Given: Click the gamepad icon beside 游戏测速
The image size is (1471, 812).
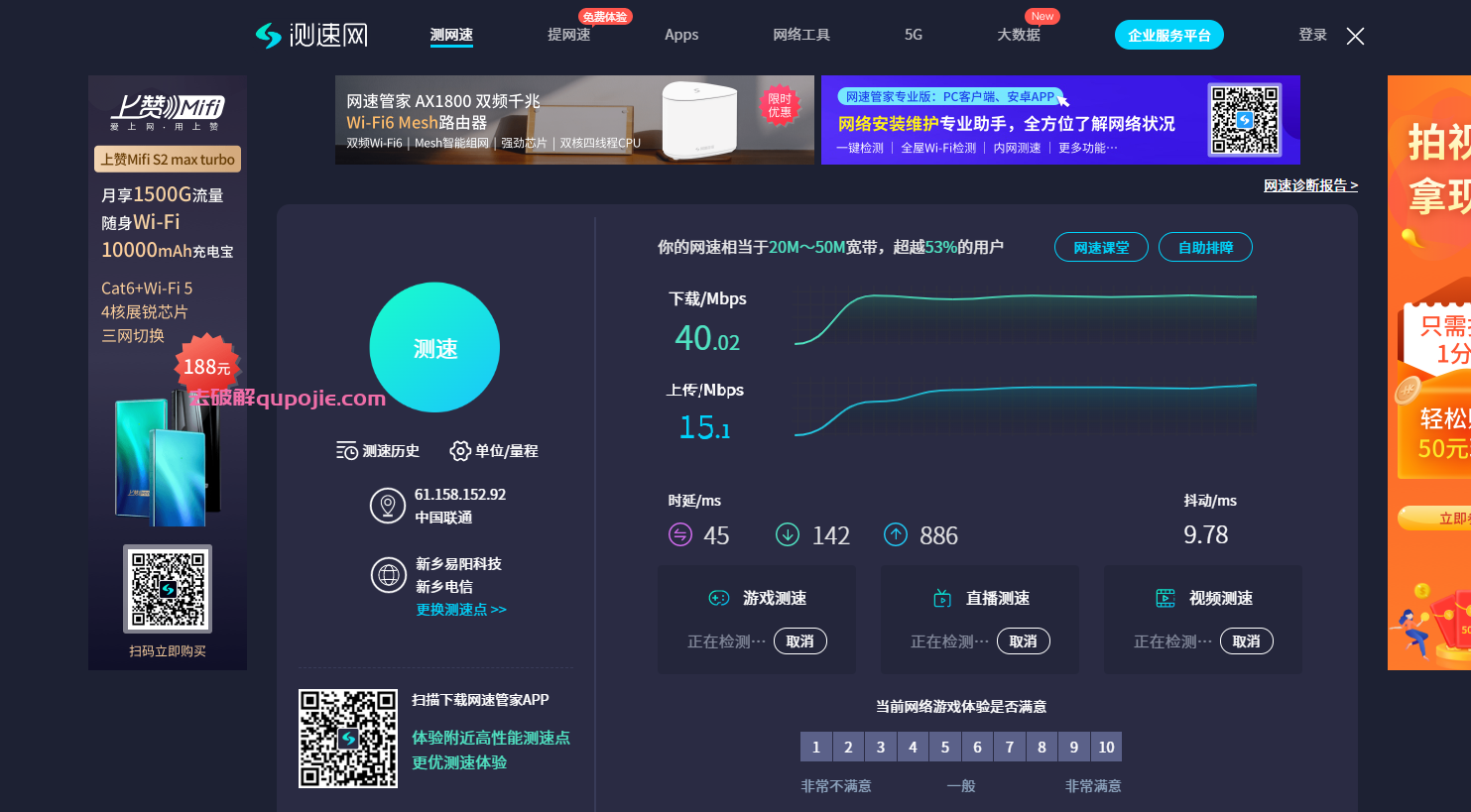Looking at the screenshot, I should [x=719, y=598].
